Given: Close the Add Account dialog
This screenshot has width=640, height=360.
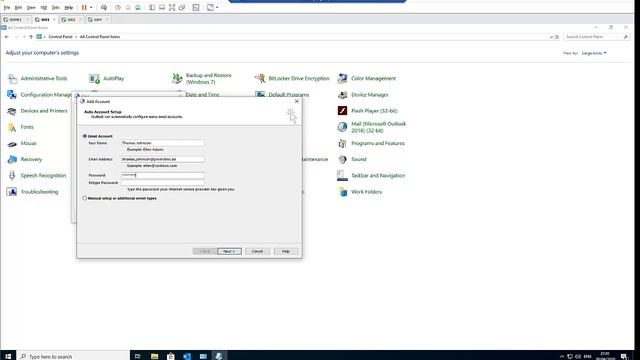Looking at the screenshot, I should [x=297, y=101].
